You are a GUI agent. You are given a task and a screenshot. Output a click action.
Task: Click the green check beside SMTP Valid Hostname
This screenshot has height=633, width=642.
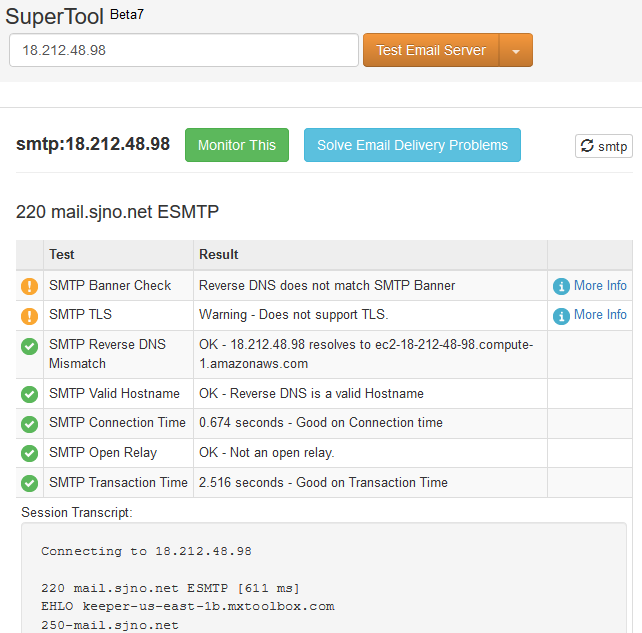(30, 394)
